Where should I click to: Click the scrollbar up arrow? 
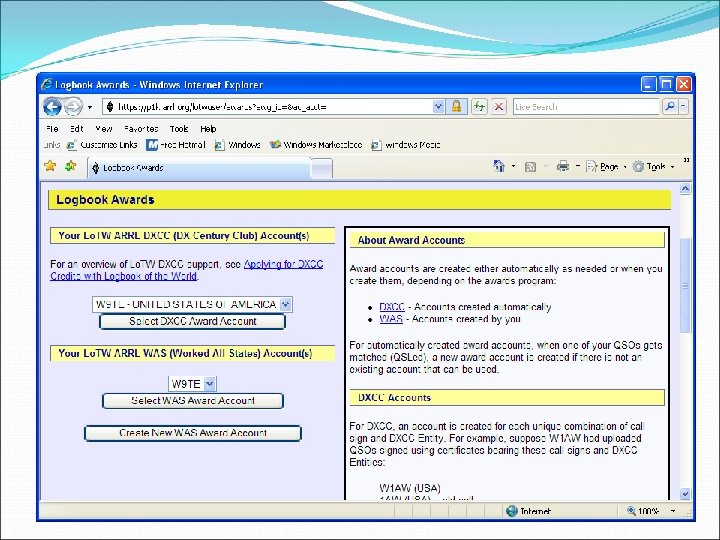685,188
